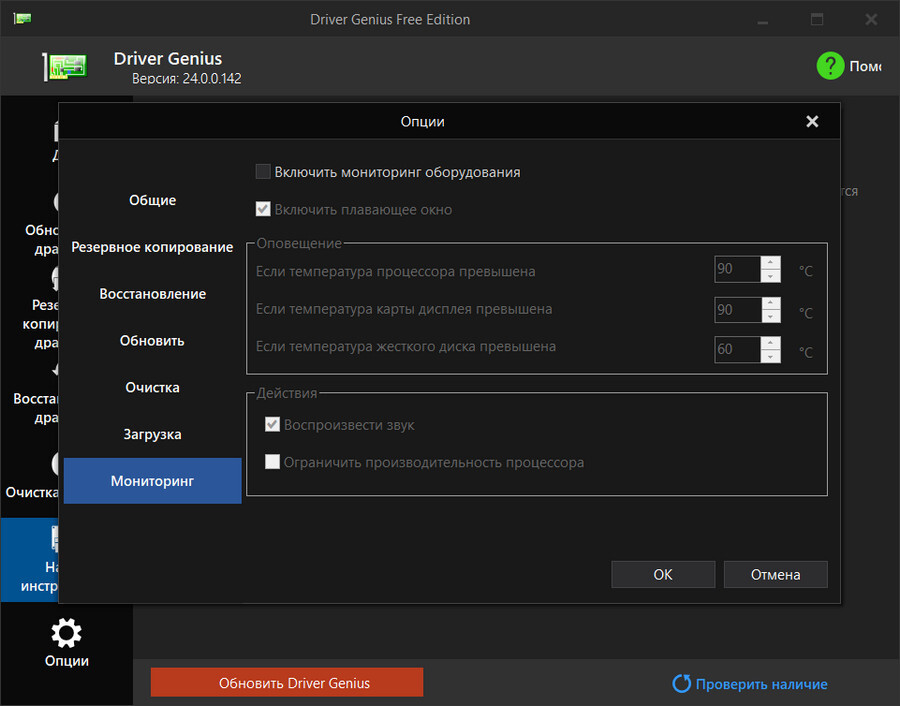Decrease processor temperature threshold spinner
This screenshot has height=706, width=900.
770,276
